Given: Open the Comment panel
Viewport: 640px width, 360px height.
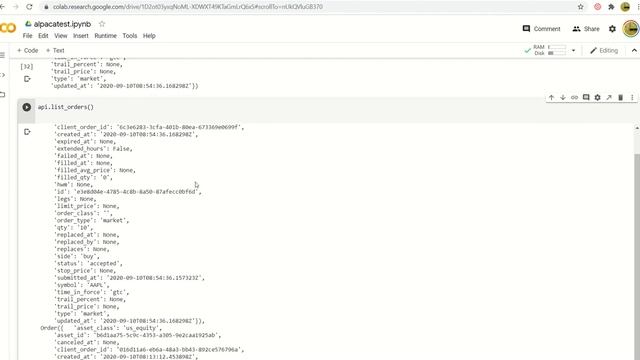Looking at the screenshot, I should (x=542, y=29).
